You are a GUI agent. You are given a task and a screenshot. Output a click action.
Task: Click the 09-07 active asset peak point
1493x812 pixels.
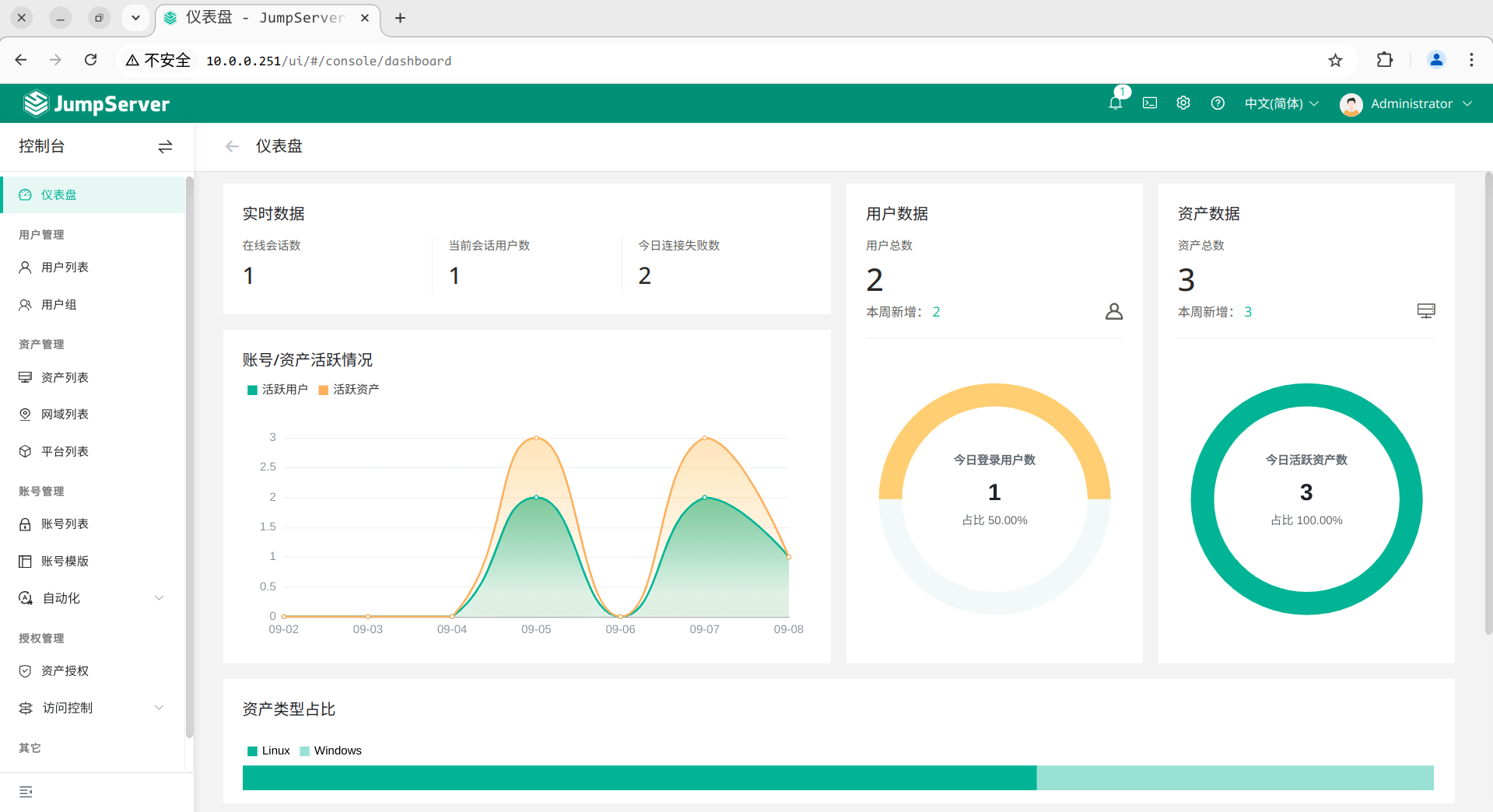pyautogui.click(x=705, y=438)
